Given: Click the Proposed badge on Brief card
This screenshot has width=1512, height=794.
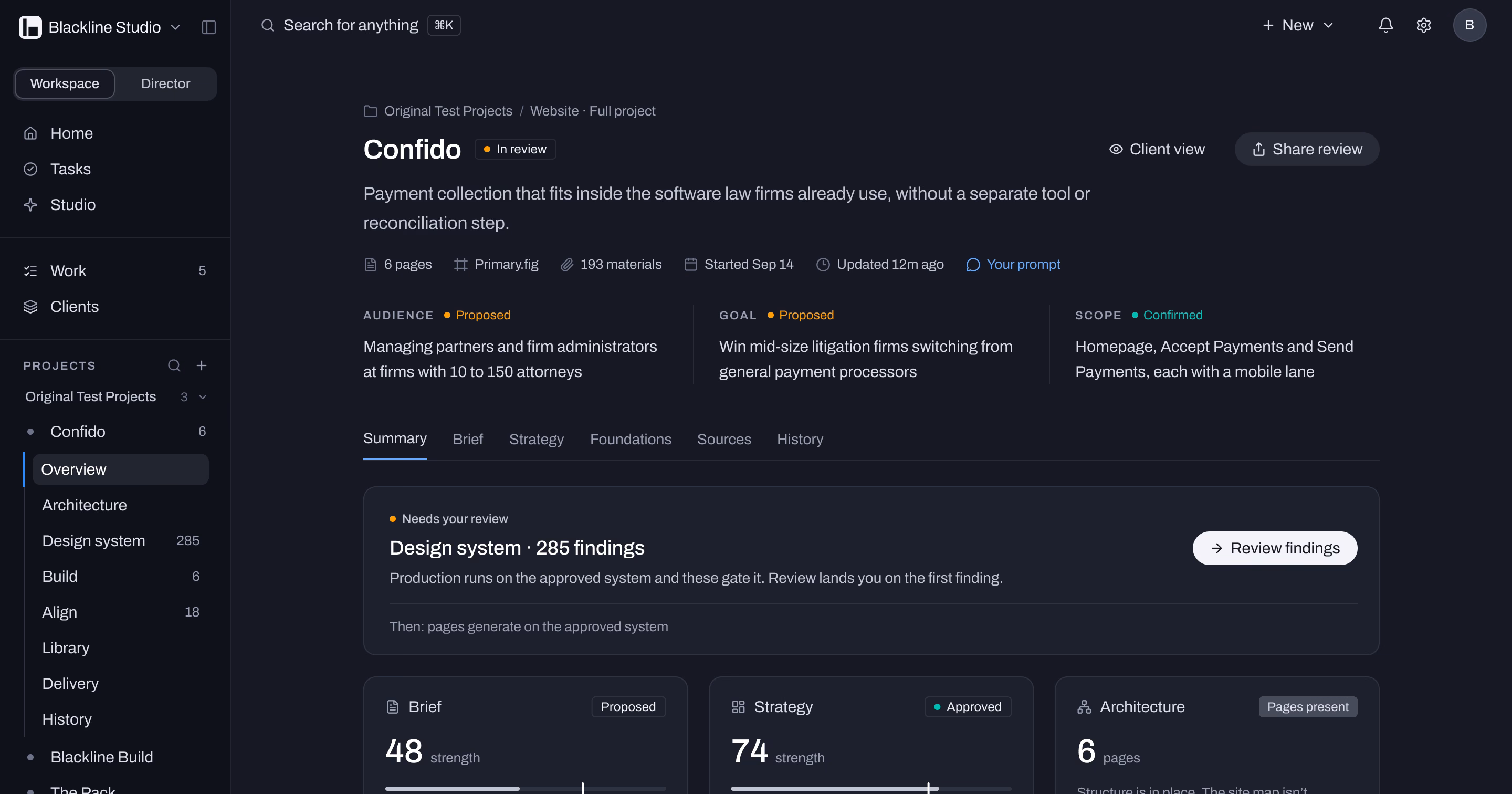Looking at the screenshot, I should pyautogui.click(x=628, y=707).
